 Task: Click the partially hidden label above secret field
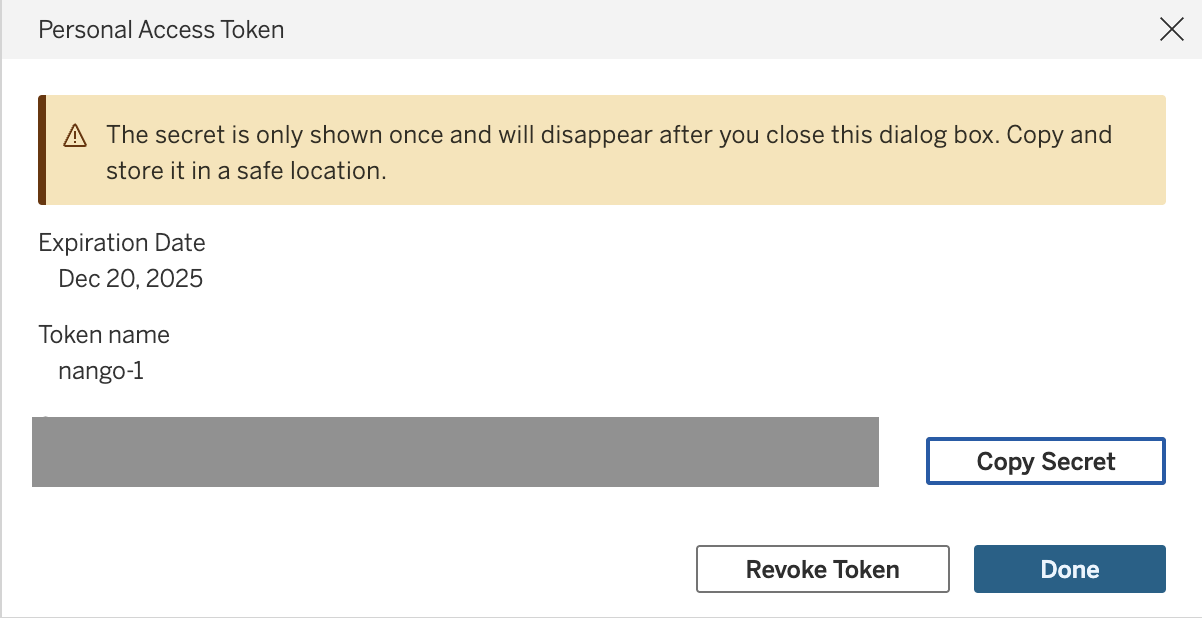(x=46, y=415)
